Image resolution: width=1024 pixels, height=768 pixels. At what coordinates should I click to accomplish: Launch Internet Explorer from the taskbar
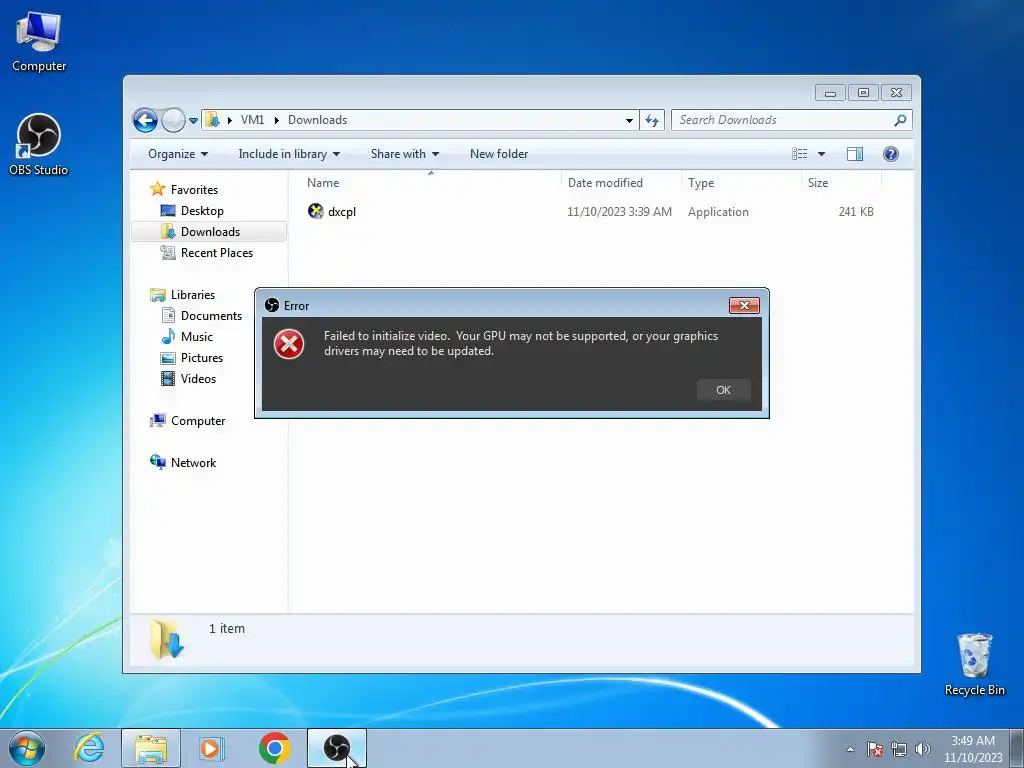(x=89, y=748)
